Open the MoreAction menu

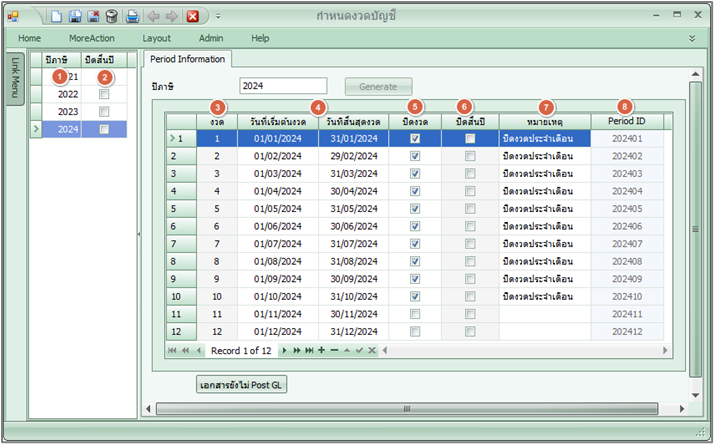pos(92,38)
